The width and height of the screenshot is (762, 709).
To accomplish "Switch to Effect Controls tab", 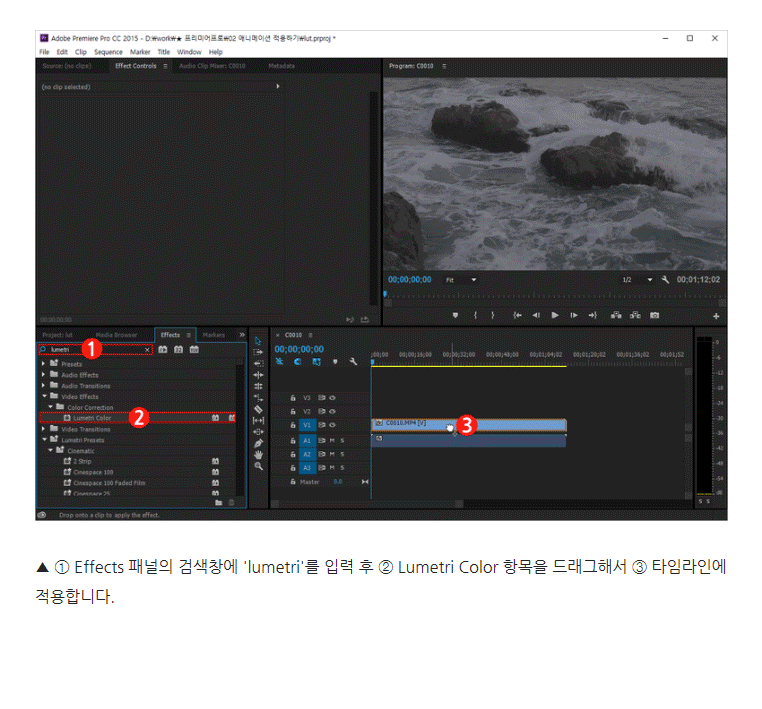I will 136,66.
